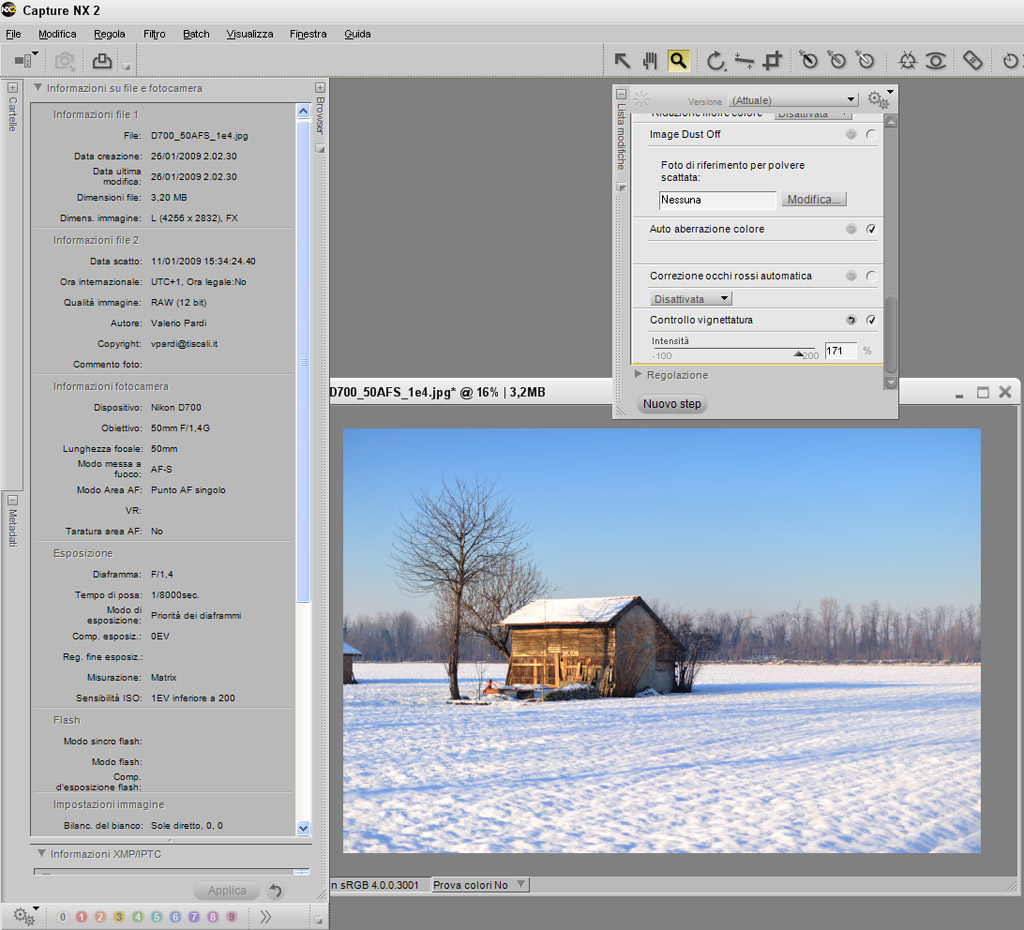Select the red-eye correction tool
The width and height of the screenshot is (1024, 930).
(x=935, y=61)
